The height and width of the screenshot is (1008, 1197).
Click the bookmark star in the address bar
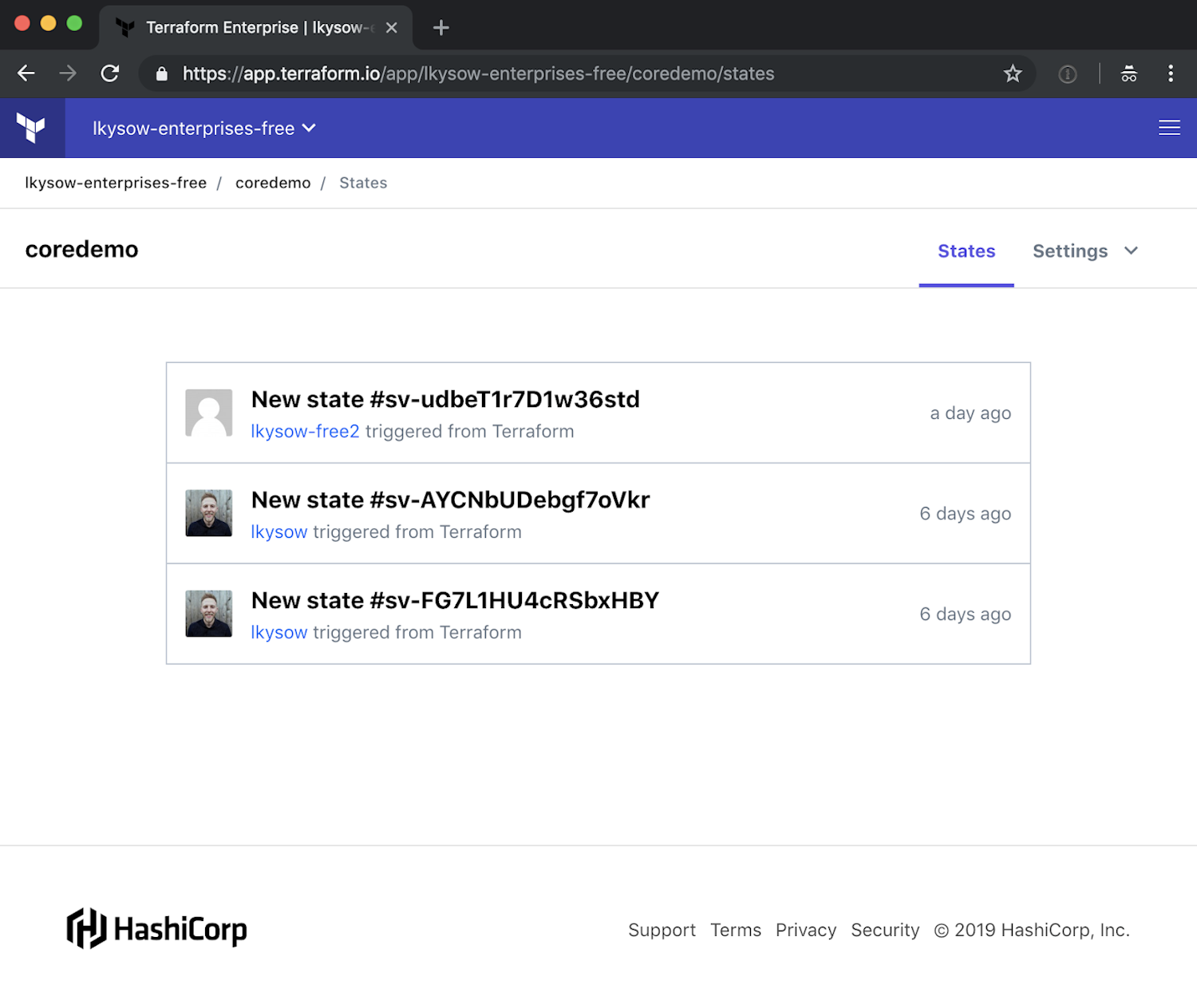pos(1012,73)
